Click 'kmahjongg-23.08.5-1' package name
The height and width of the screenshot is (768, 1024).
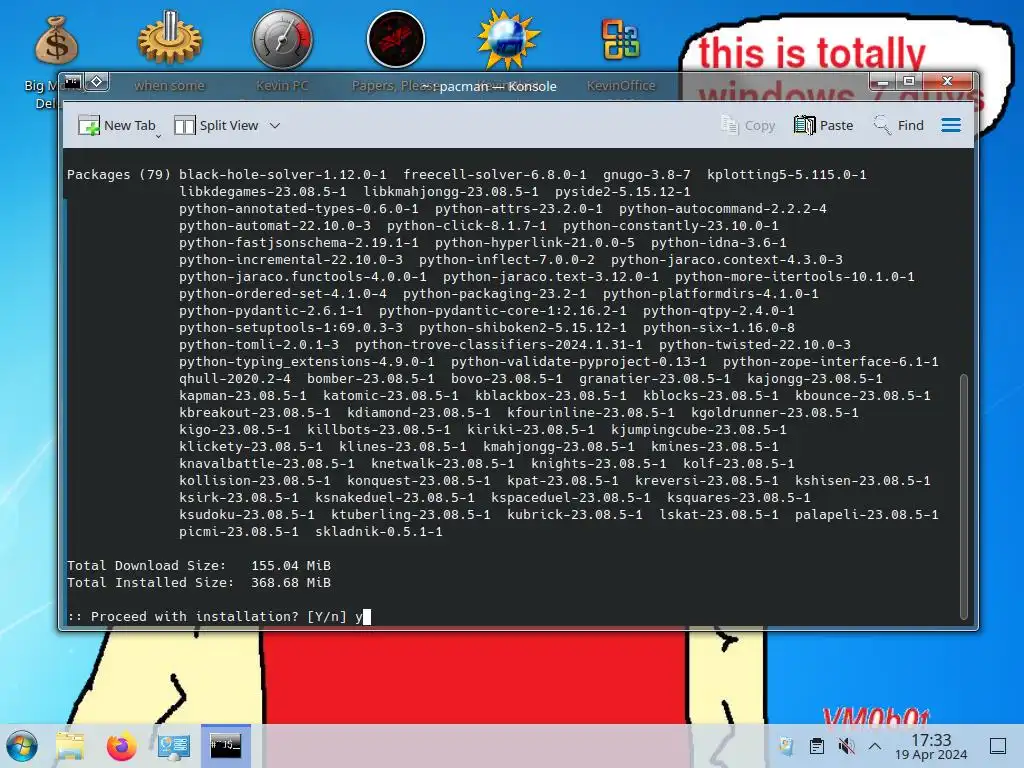[559, 447]
